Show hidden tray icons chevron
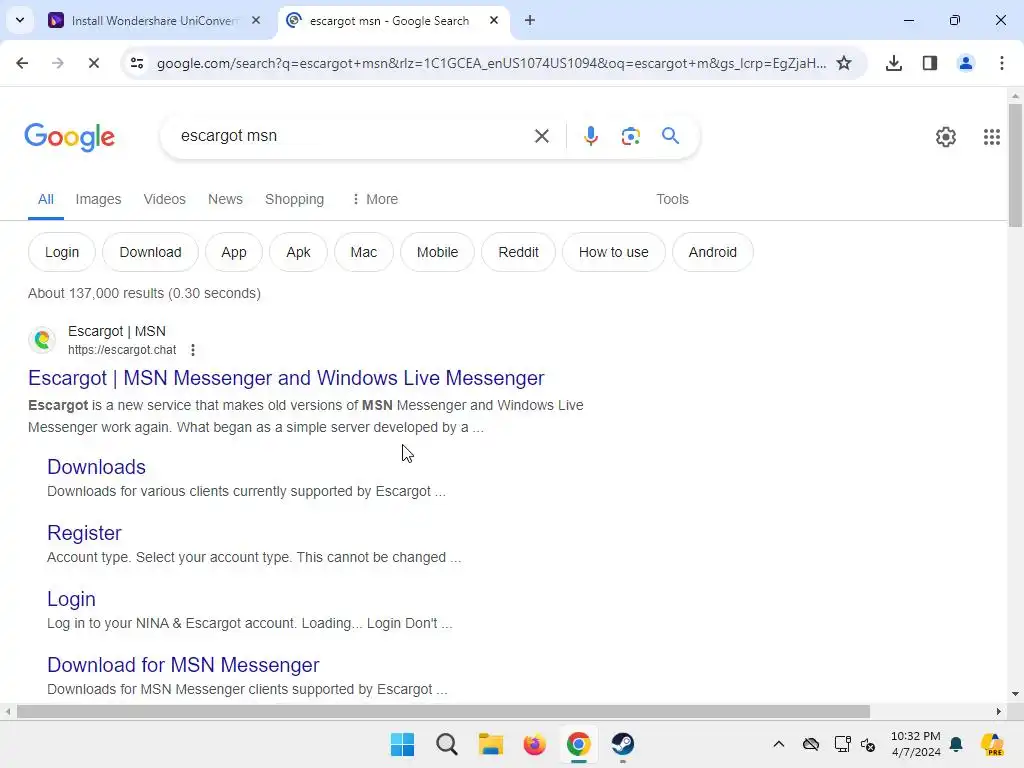The width and height of the screenshot is (1024, 768). (x=778, y=744)
